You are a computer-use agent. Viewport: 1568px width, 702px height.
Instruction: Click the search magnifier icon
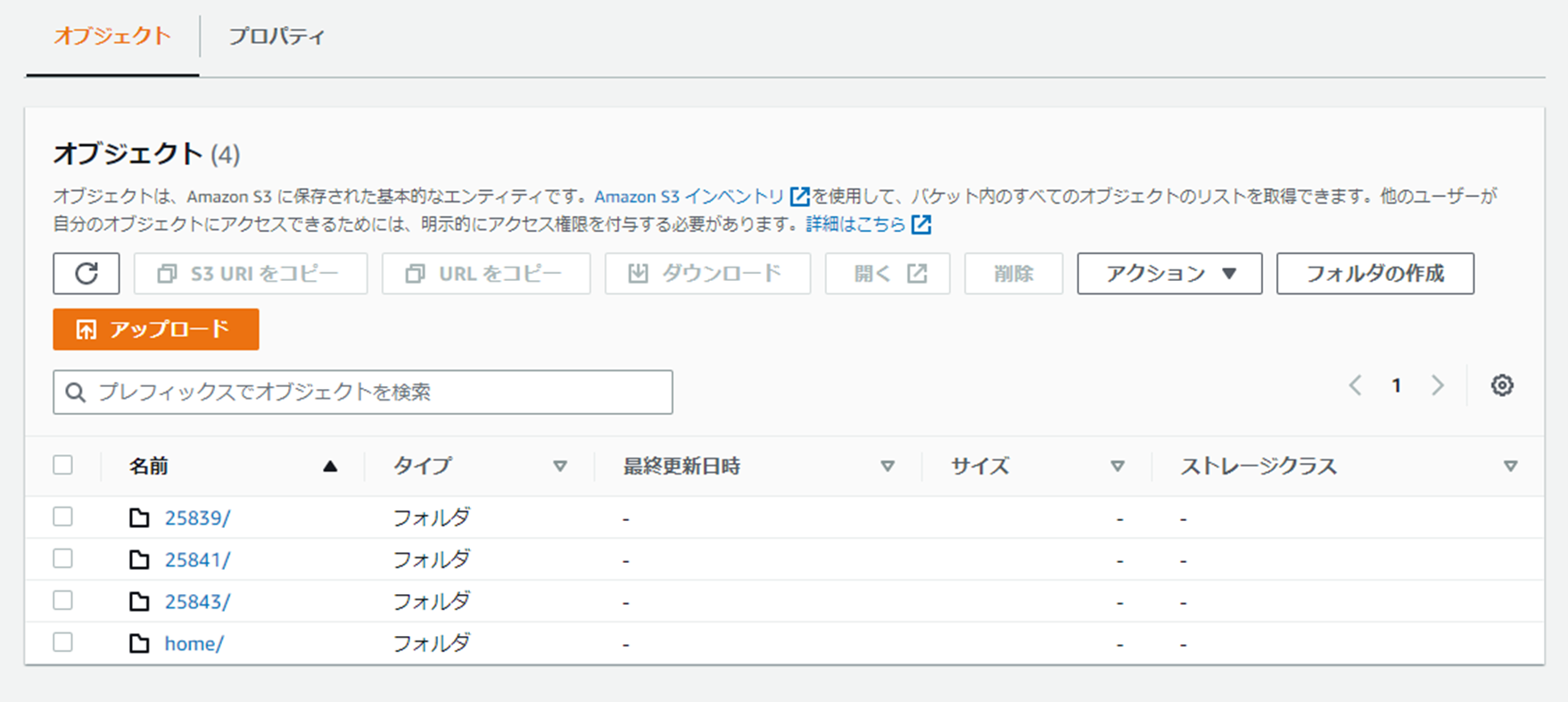[x=76, y=392]
